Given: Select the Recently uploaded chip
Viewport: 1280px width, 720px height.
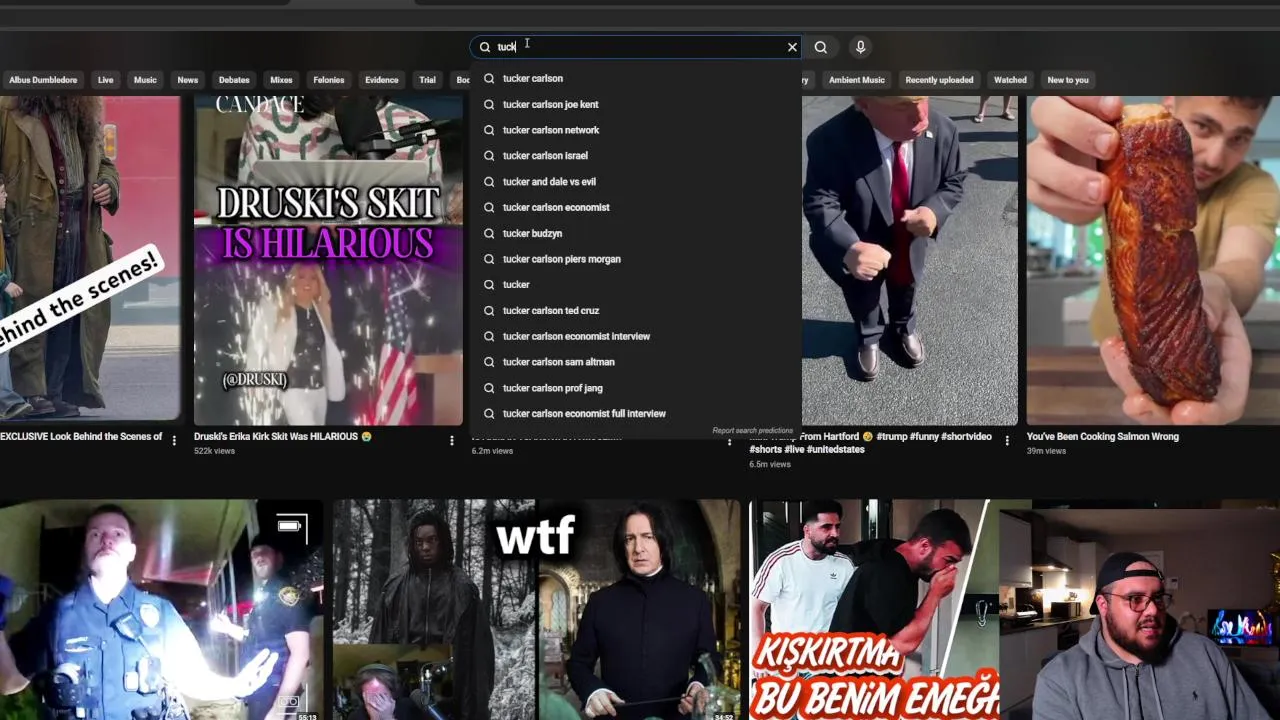Looking at the screenshot, I should (x=939, y=80).
